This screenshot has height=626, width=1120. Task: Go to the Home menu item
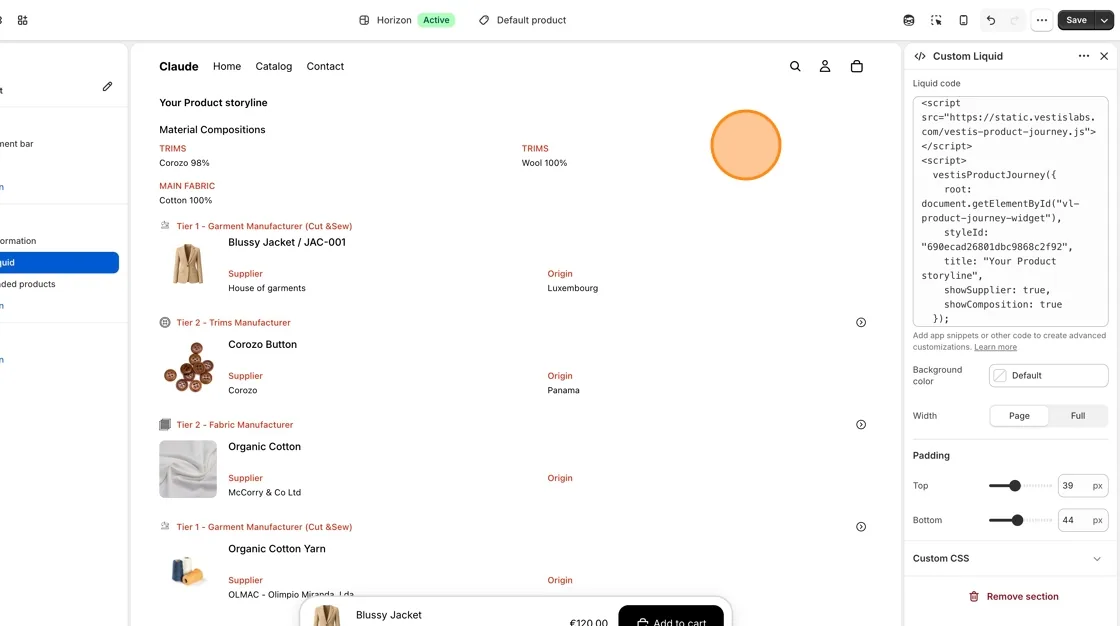(x=227, y=66)
